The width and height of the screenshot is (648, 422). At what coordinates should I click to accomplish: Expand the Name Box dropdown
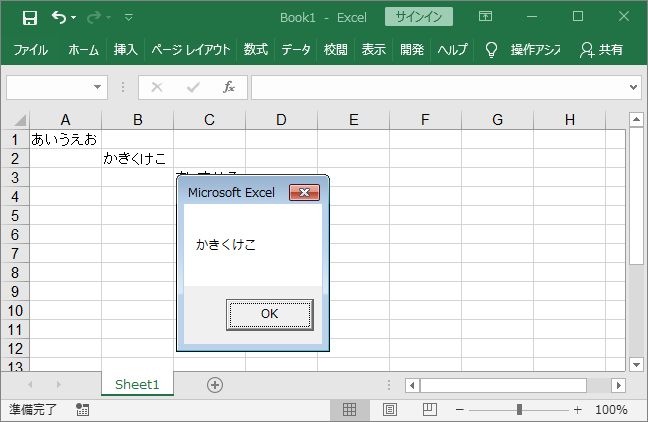coord(98,87)
